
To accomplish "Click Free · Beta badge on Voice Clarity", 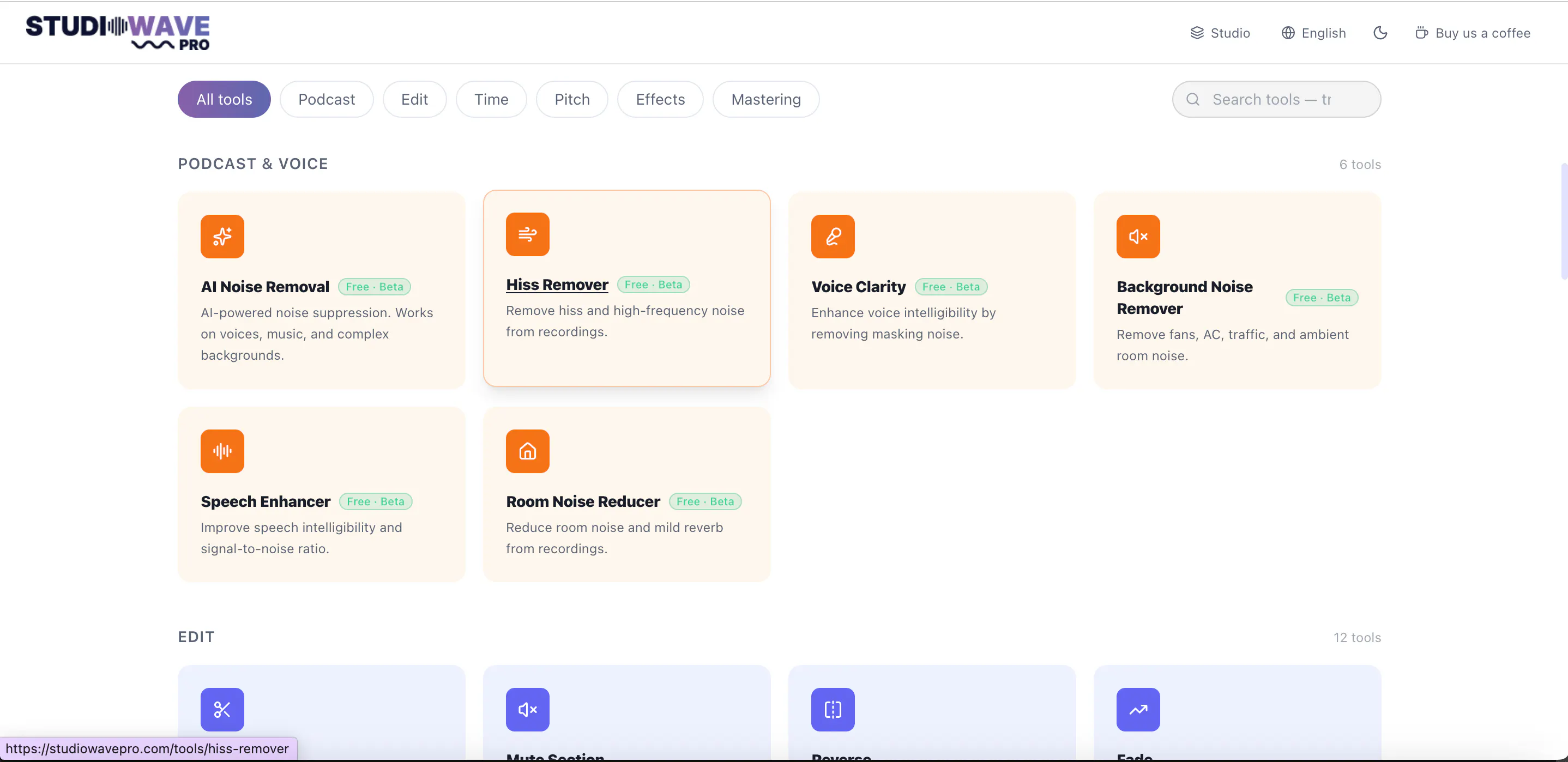I will point(951,287).
